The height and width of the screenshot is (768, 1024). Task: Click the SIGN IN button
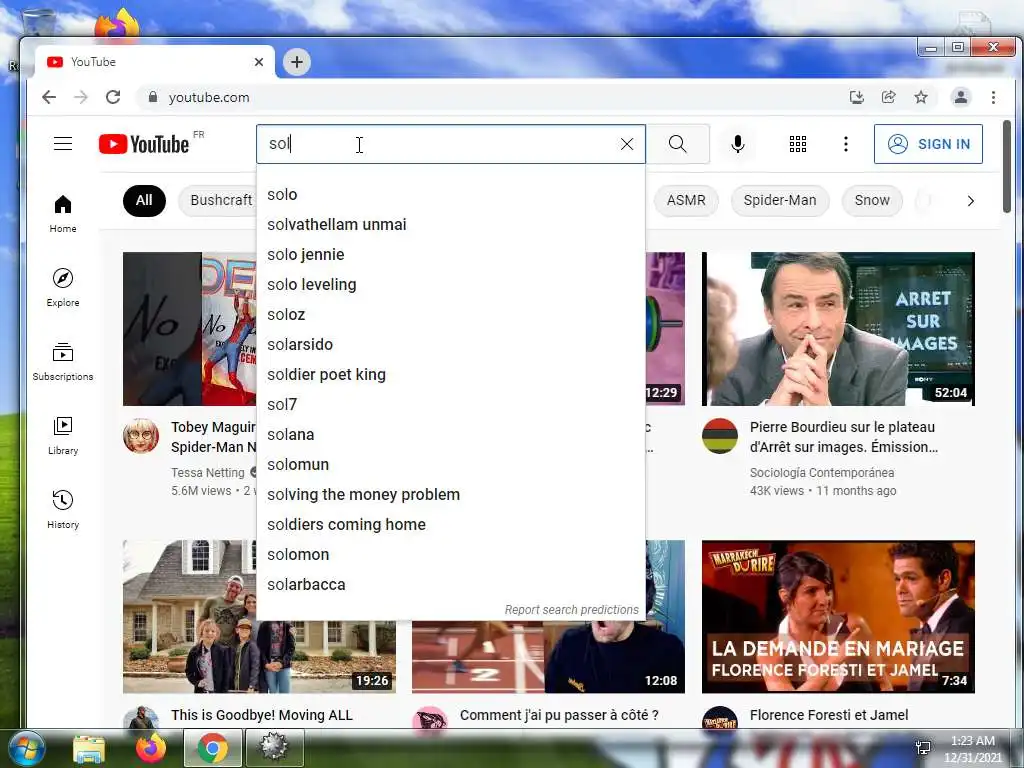tap(928, 144)
